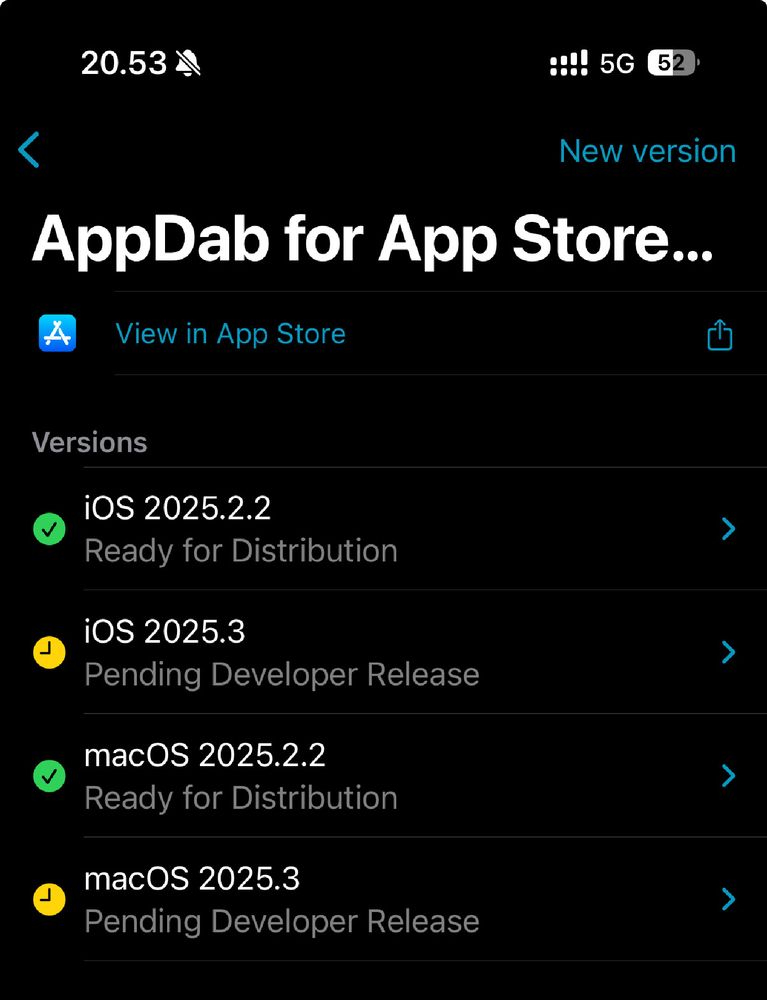Select the macOS 2025.2.2 version title
This screenshot has height=1000, width=767.
click(x=205, y=756)
